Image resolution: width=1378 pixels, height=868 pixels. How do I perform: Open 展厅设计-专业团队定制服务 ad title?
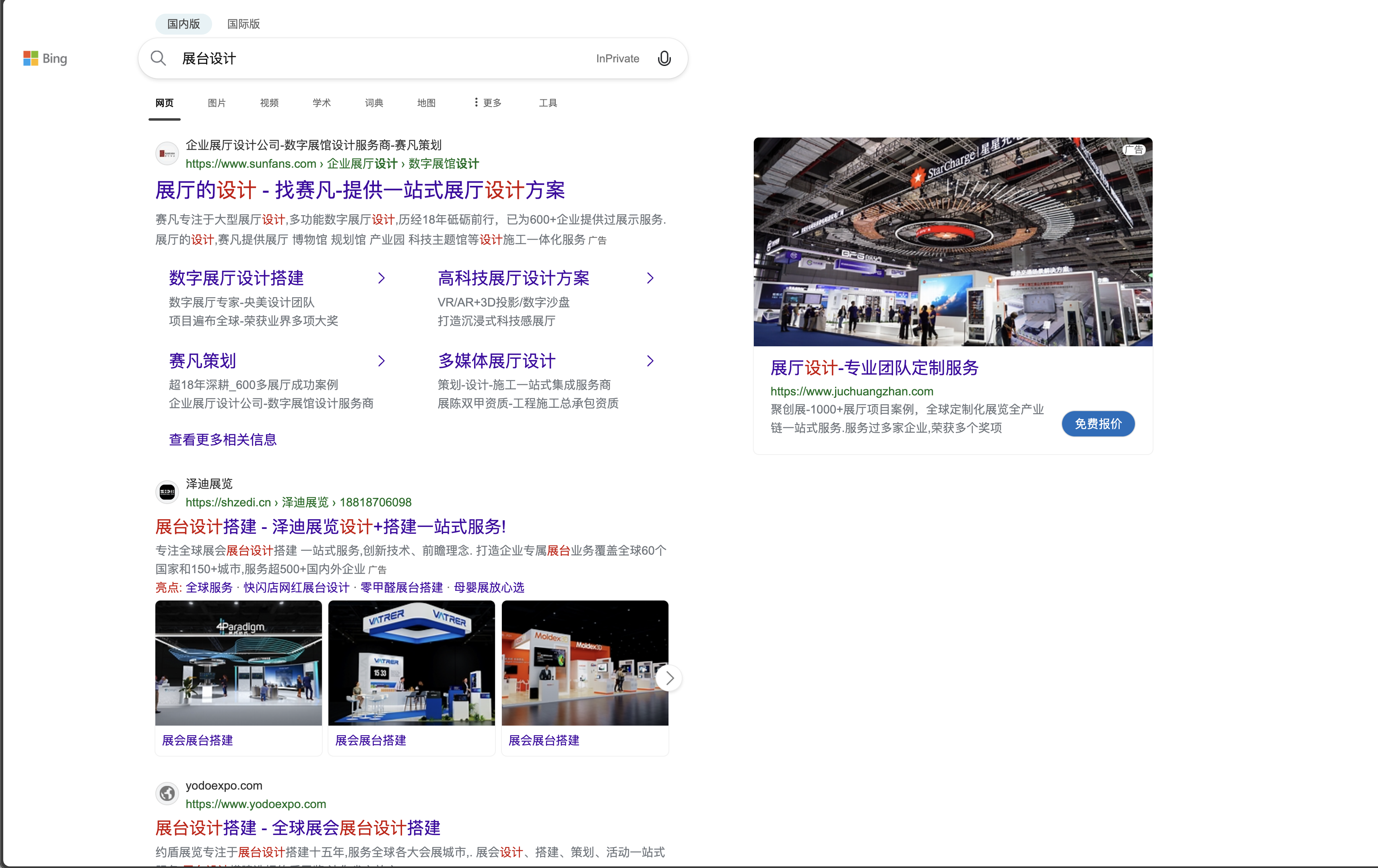pyautogui.click(x=875, y=368)
